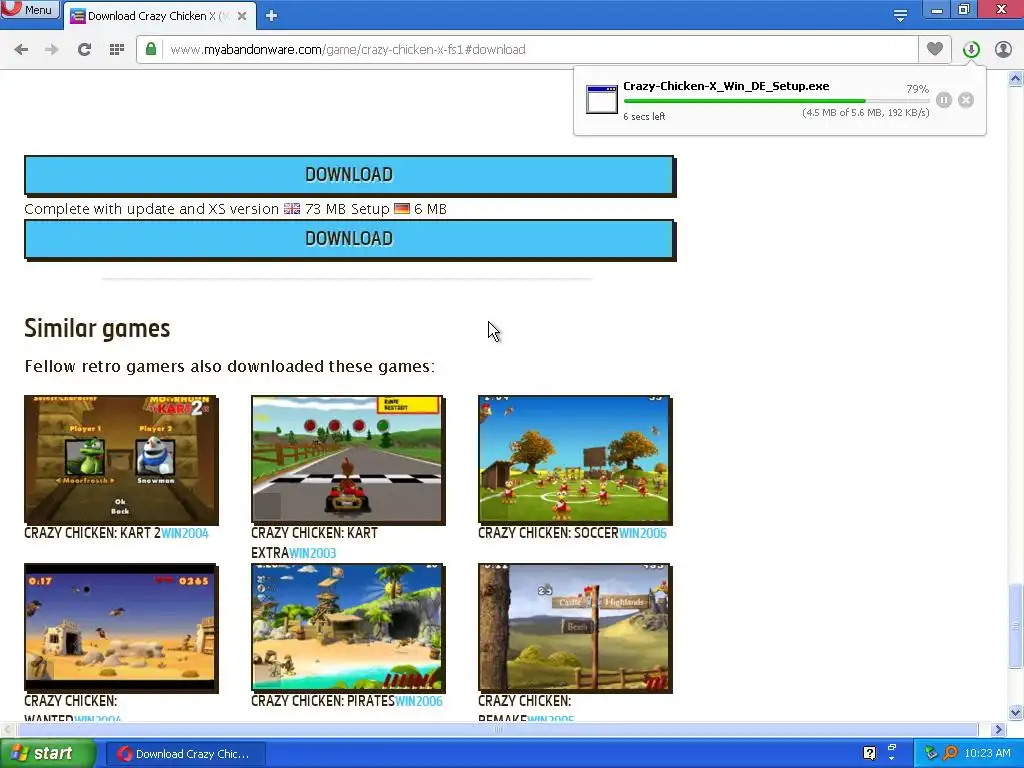Click the right arrow of horizontal scrollbar
The image size is (1024, 768).
pyautogui.click(x=998, y=729)
